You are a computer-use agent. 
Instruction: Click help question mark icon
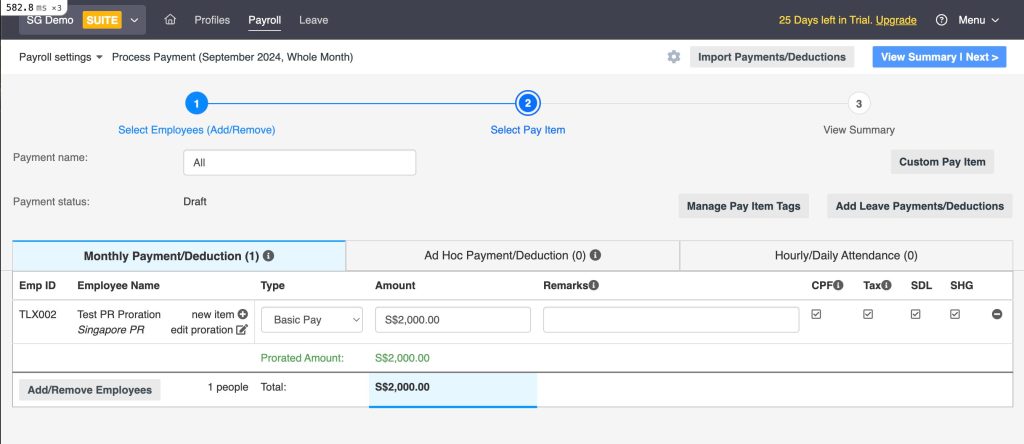point(941,20)
